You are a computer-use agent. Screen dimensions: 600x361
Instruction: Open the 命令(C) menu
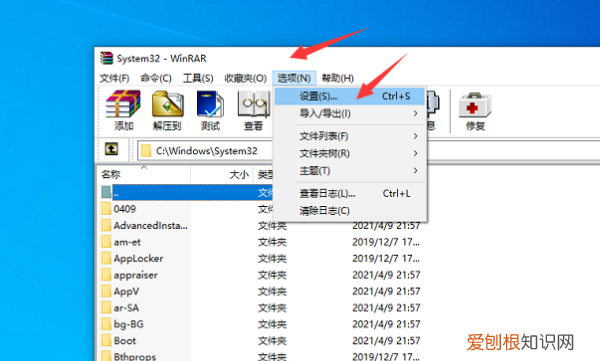[156, 78]
